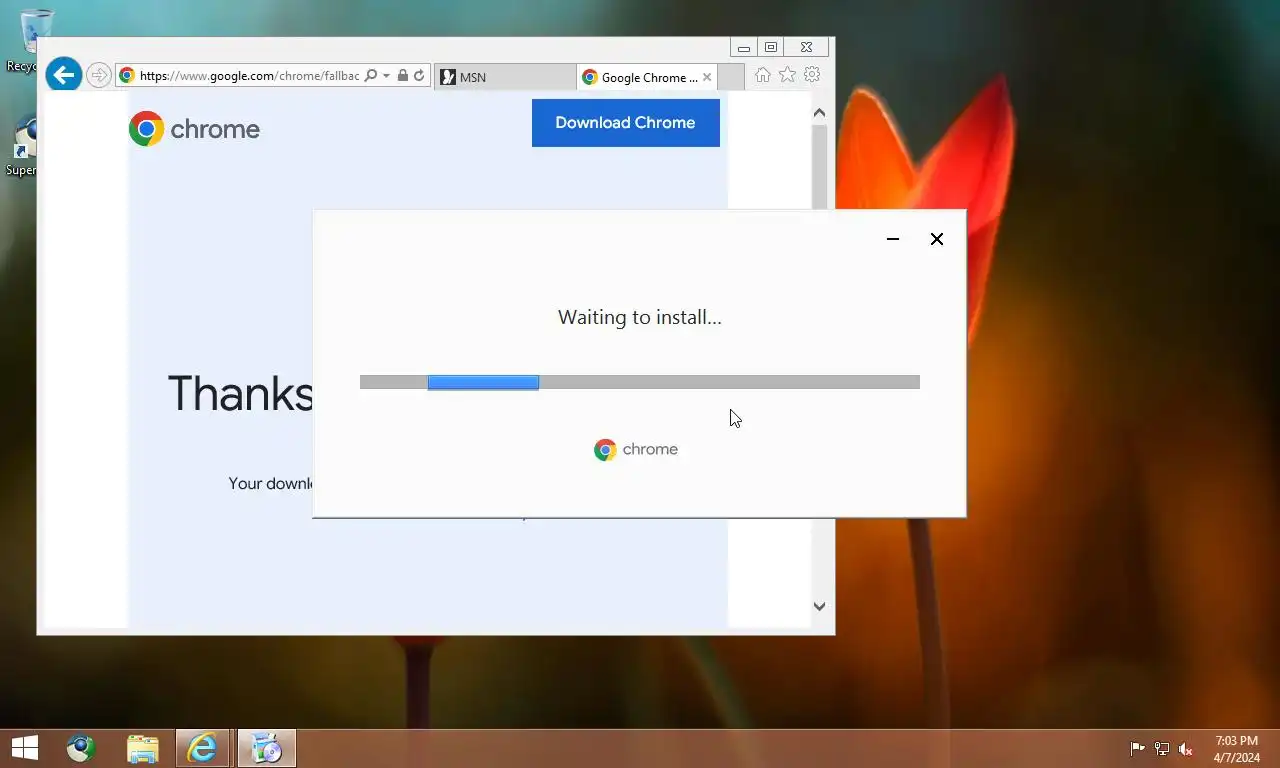Click the search magnifier in address bar
Screen dimensions: 1280x768
[371, 76]
